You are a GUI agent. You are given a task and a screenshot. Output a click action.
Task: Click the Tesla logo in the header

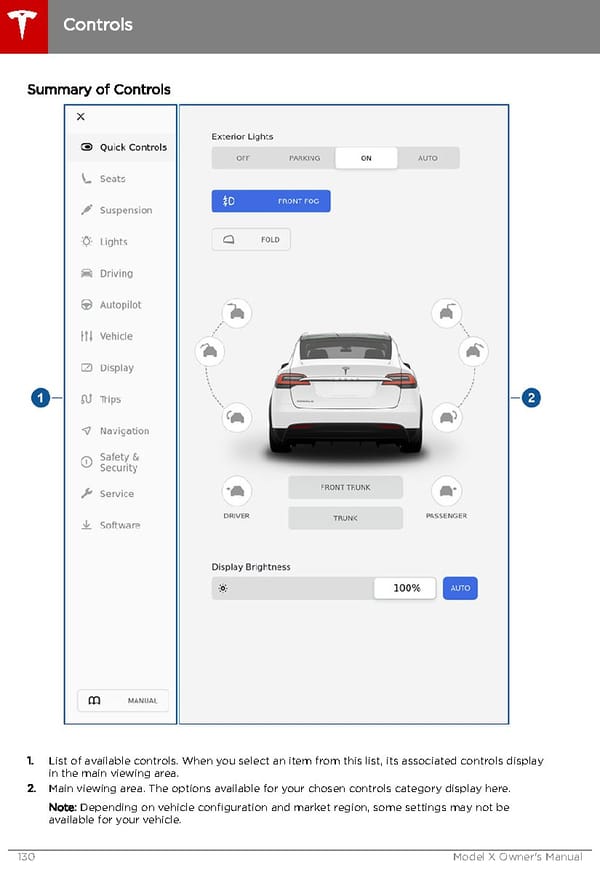(x=23, y=26)
